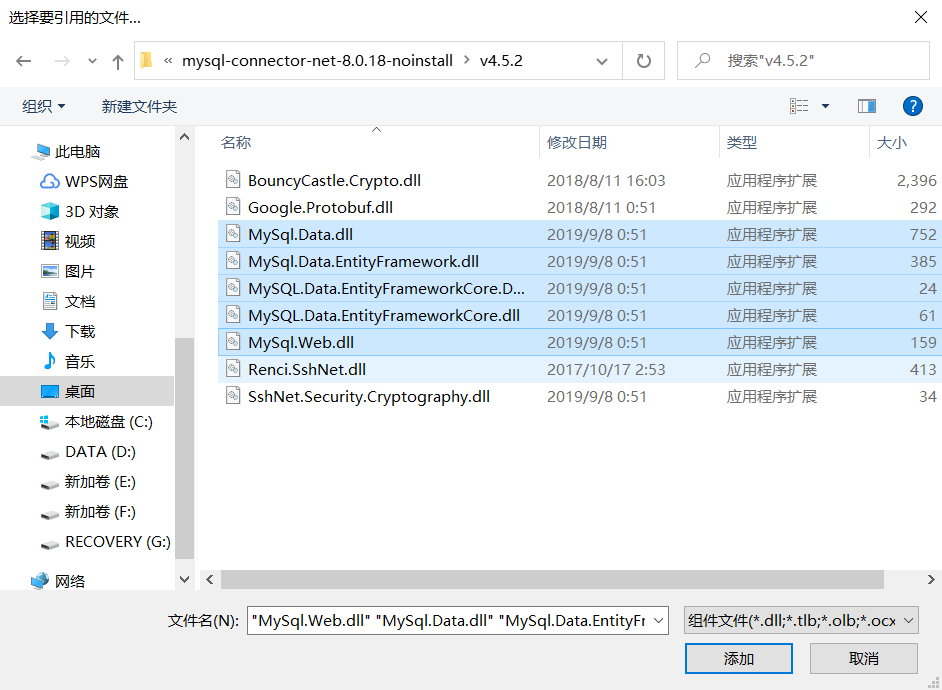The image size is (942, 690).
Task: Select the Google.Protobuf.dll file
Action: coord(580,207)
